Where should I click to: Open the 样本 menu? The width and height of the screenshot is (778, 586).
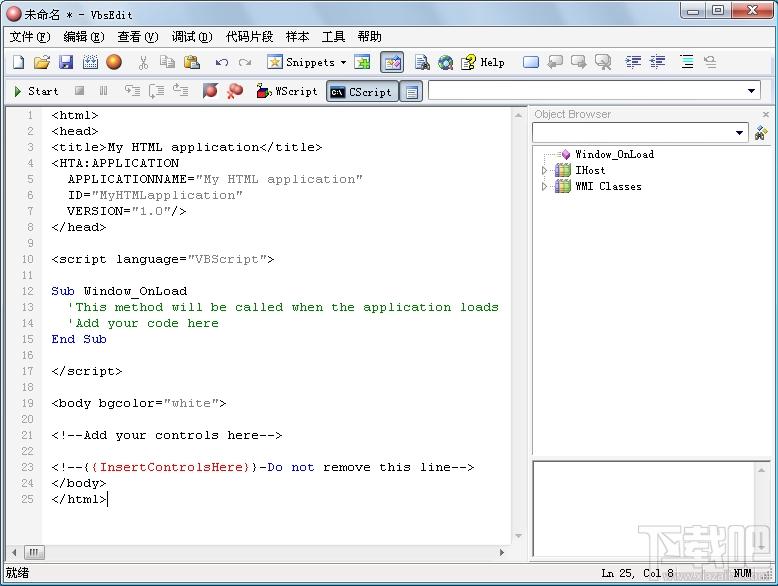[x=298, y=37]
